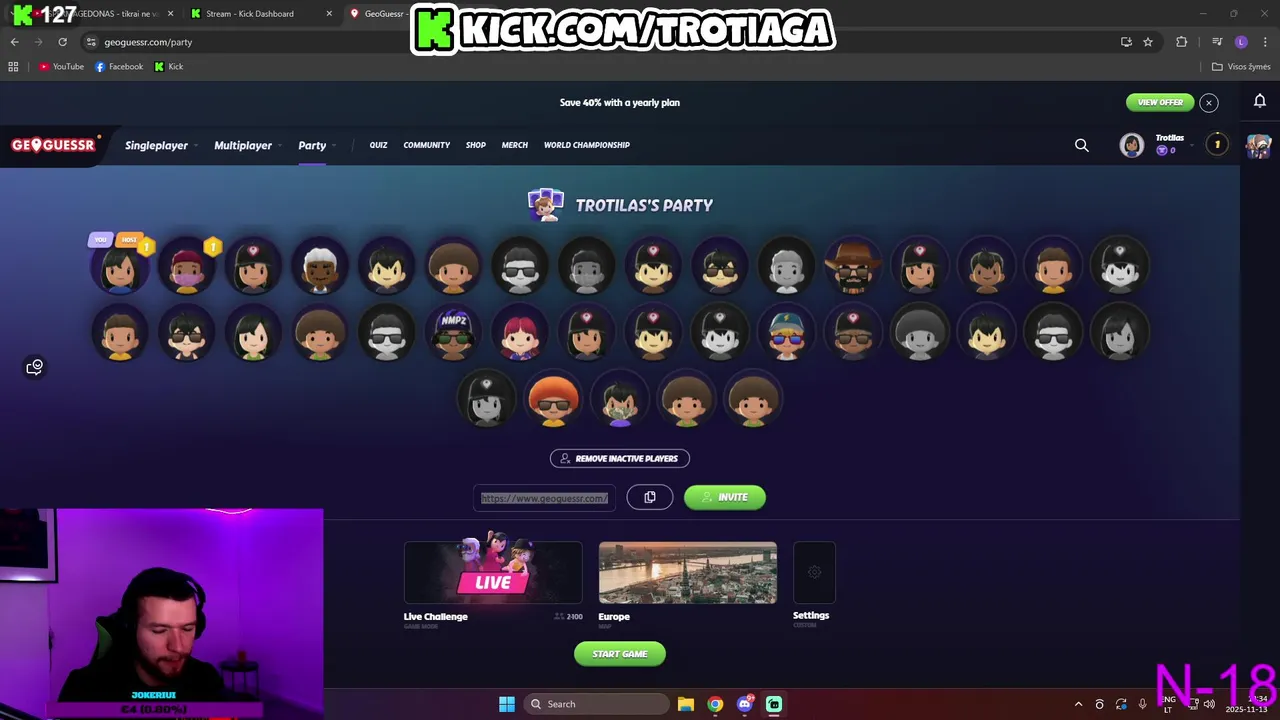Select the cowboy hat bearded avatar
The width and height of the screenshot is (1280, 720).
pos(853,266)
